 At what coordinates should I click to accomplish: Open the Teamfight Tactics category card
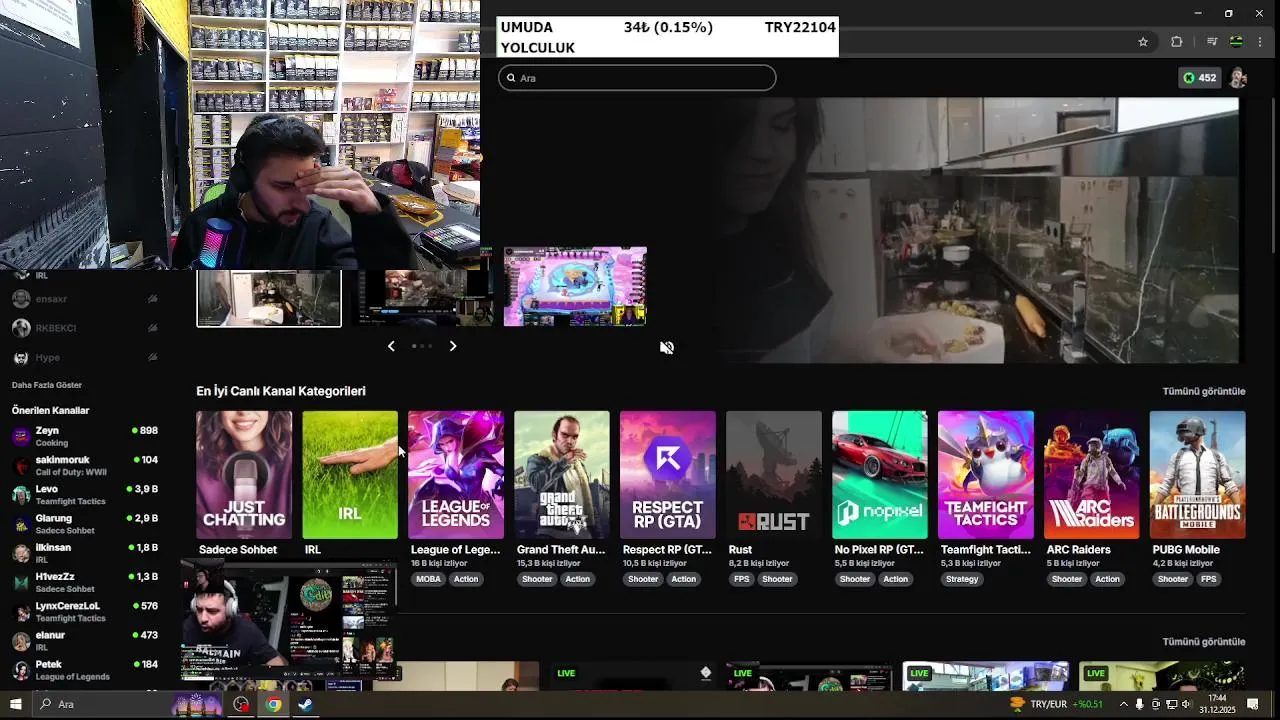(x=986, y=475)
